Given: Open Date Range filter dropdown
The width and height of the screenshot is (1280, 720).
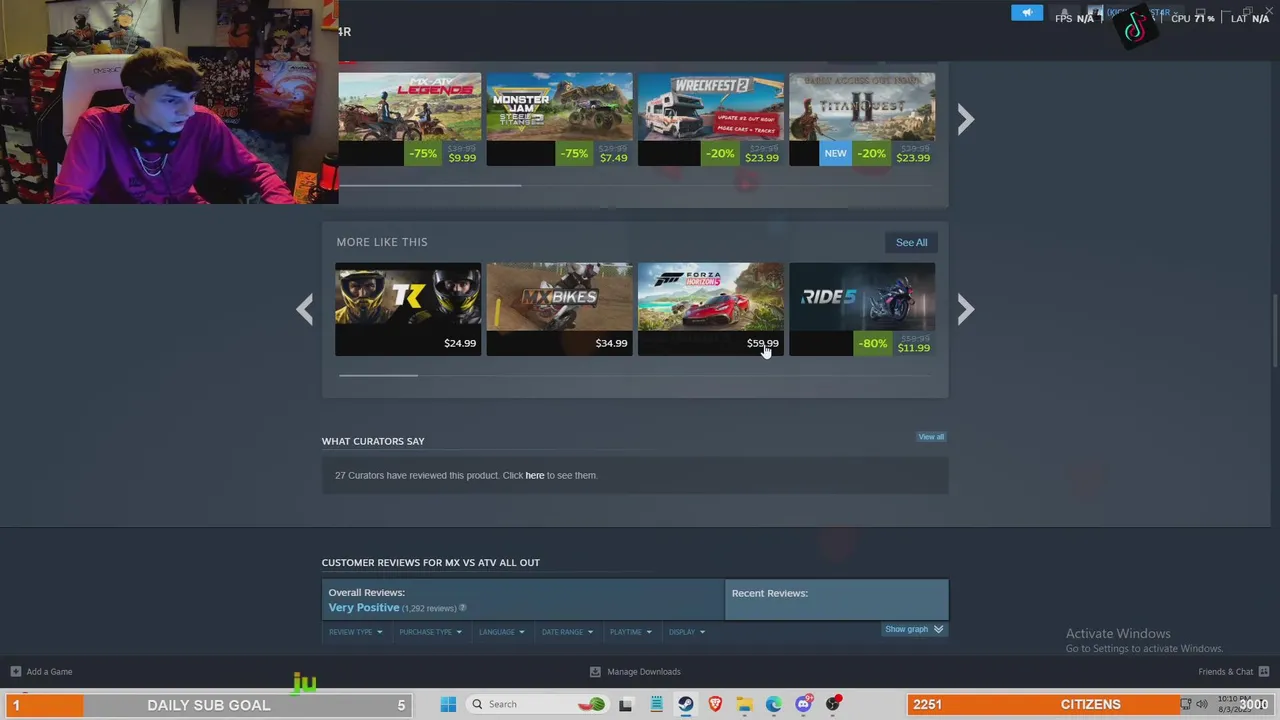Looking at the screenshot, I should [567, 632].
